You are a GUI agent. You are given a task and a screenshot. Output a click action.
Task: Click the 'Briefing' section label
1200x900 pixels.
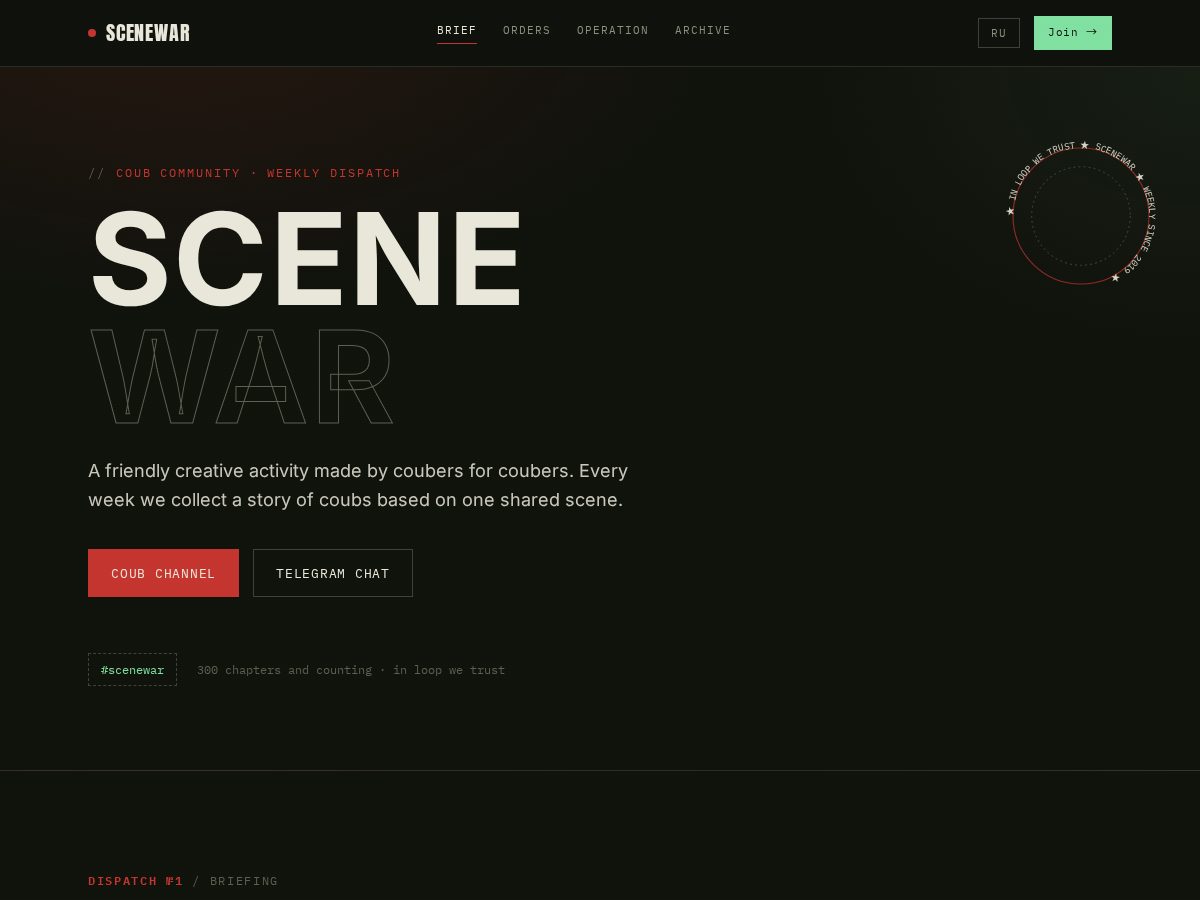(244, 881)
